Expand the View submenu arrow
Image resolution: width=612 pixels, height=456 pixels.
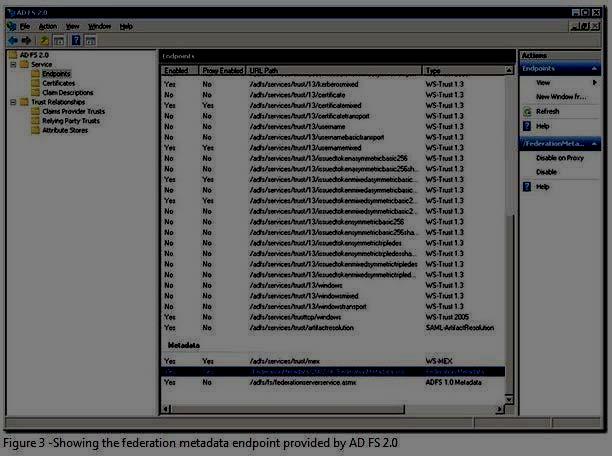tap(594, 83)
